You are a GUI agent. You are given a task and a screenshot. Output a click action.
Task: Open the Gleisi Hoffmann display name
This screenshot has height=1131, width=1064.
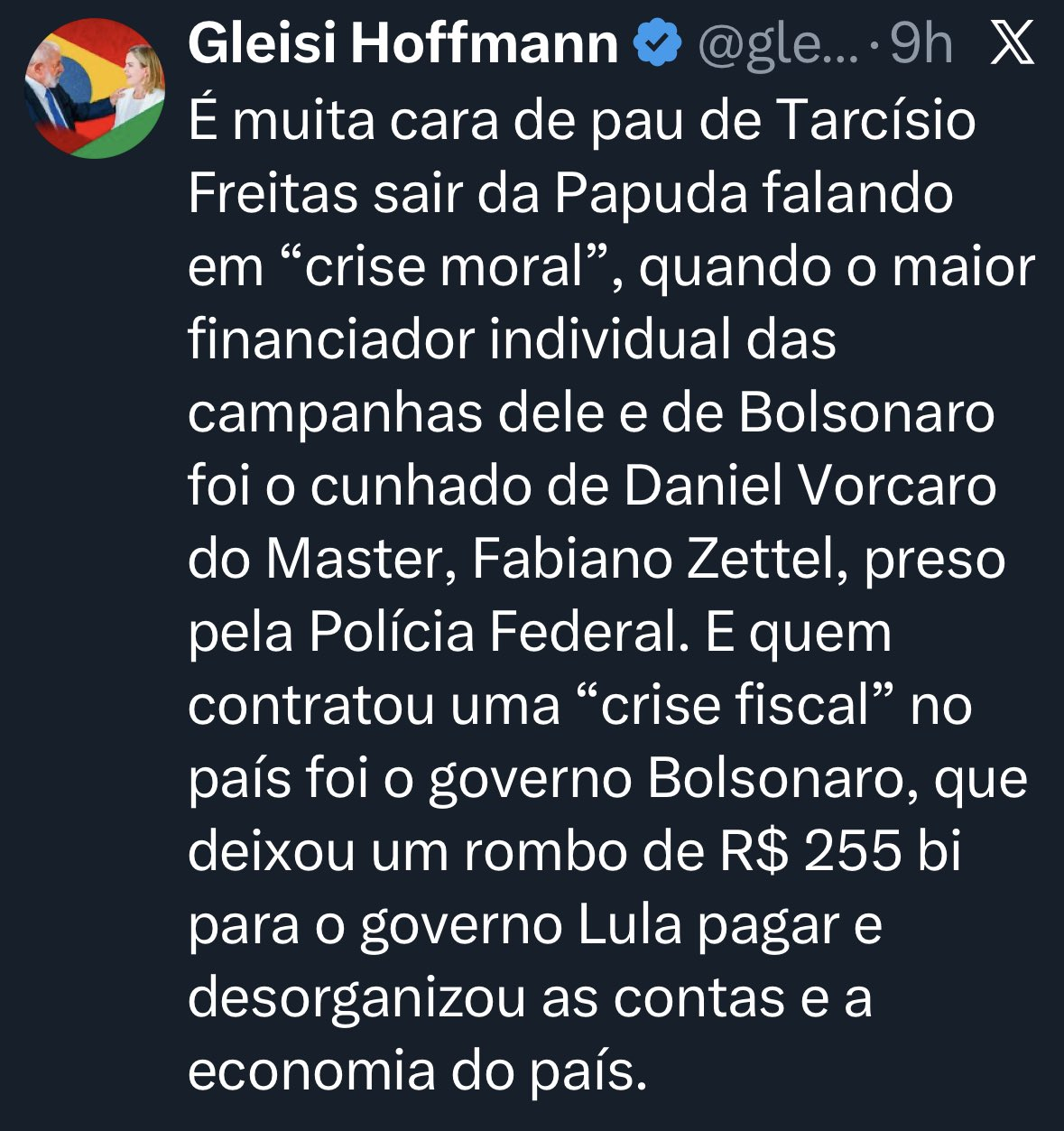402,43
